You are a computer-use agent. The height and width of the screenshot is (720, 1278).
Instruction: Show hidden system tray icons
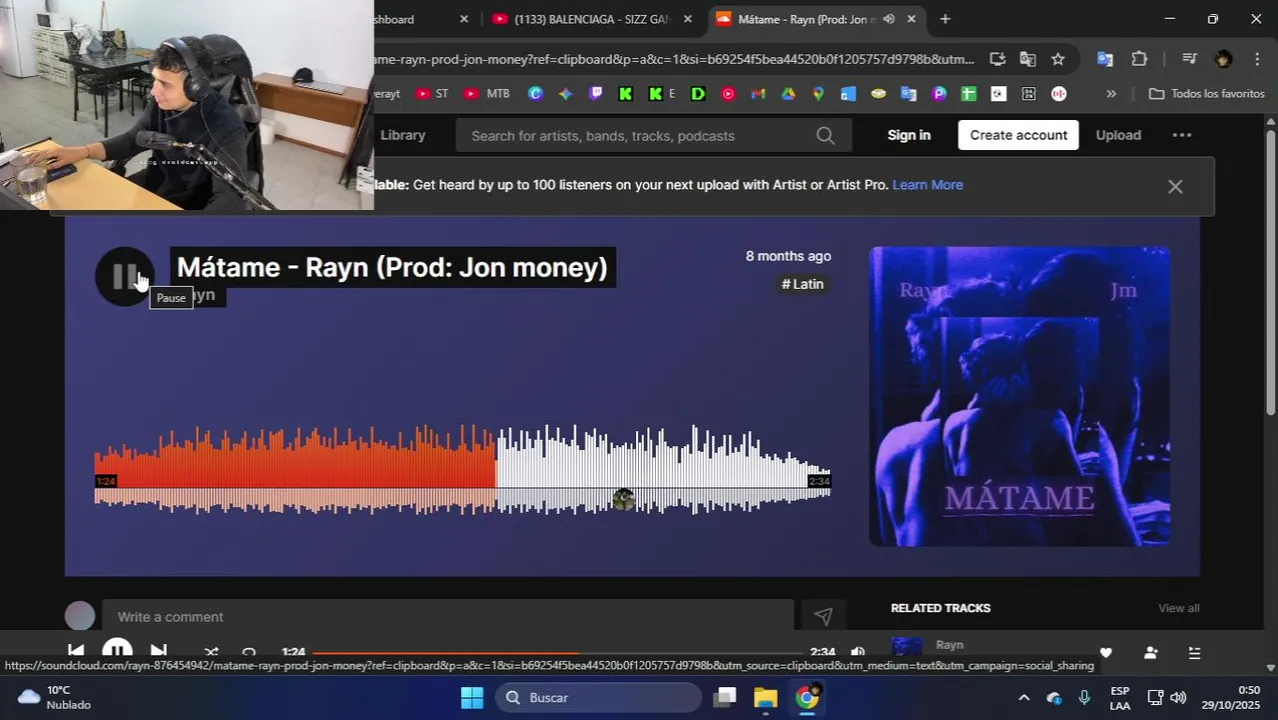point(1023,698)
